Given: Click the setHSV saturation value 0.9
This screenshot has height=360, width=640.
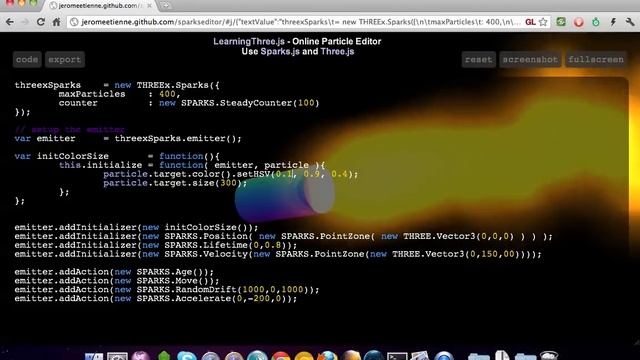Looking at the screenshot, I should (x=312, y=174).
